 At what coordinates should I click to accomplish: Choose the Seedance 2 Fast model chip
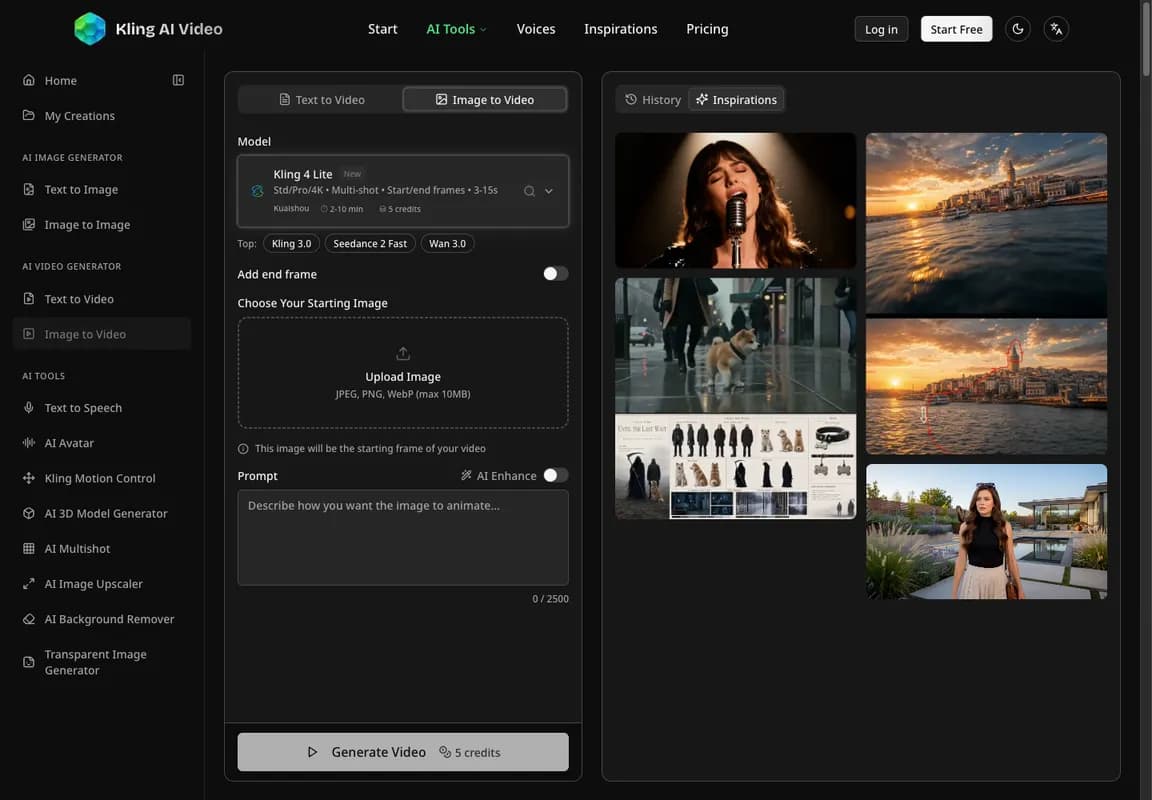370,243
